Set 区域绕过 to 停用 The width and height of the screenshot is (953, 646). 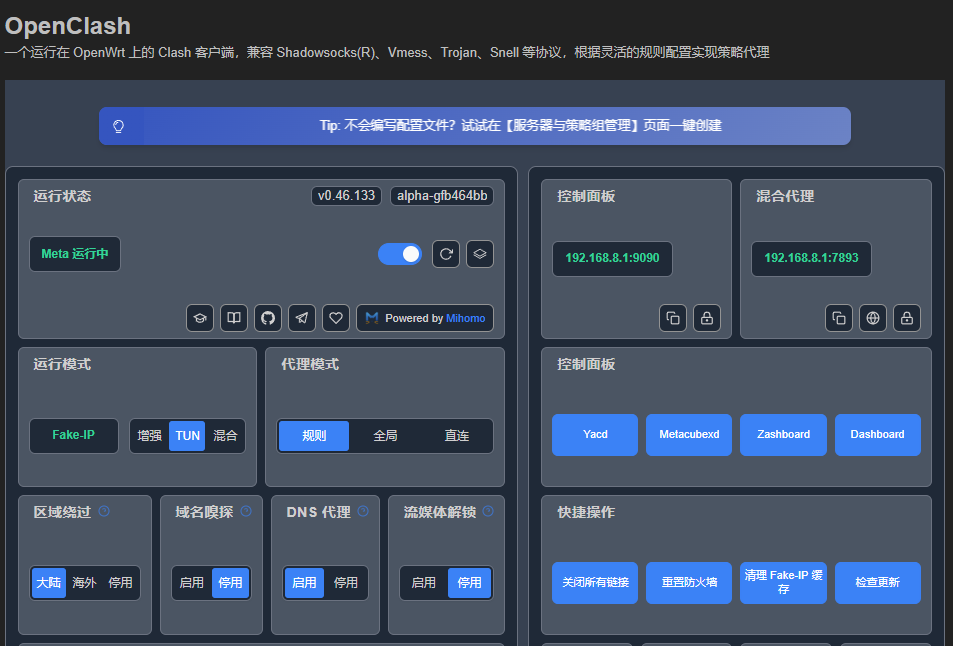pyautogui.click(x=120, y=583)
